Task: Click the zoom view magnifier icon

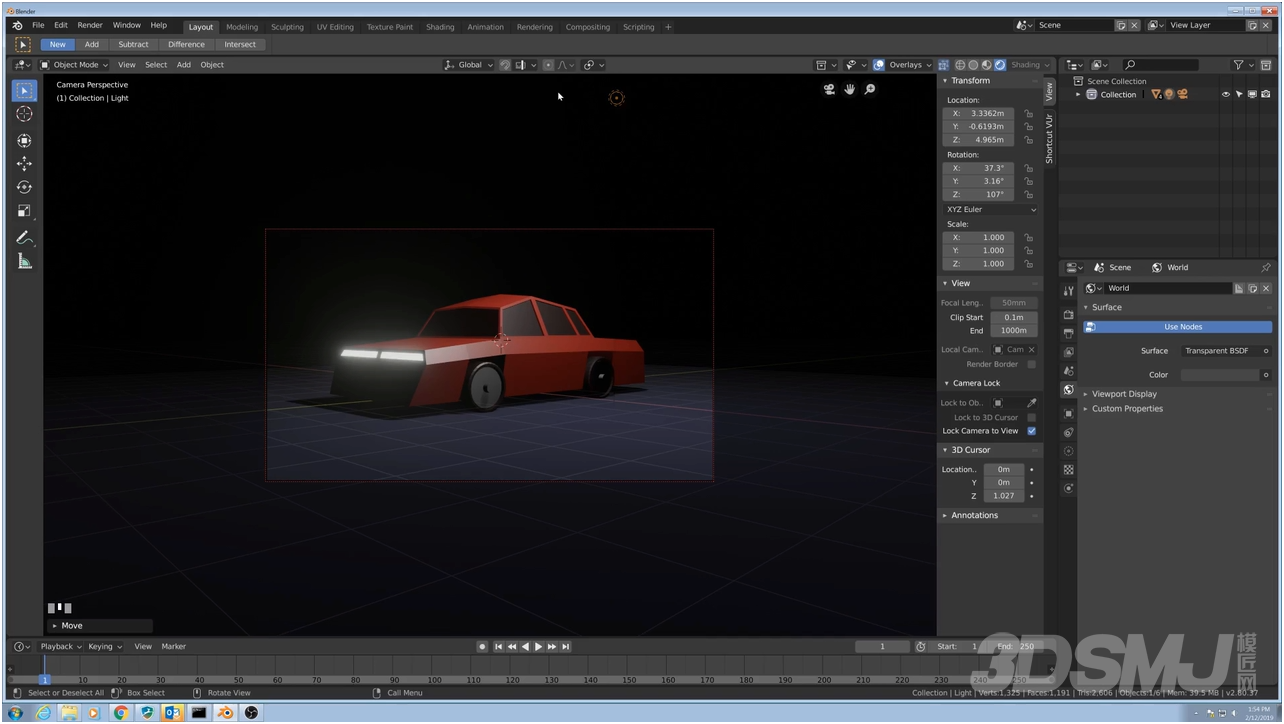Action: 870,89
